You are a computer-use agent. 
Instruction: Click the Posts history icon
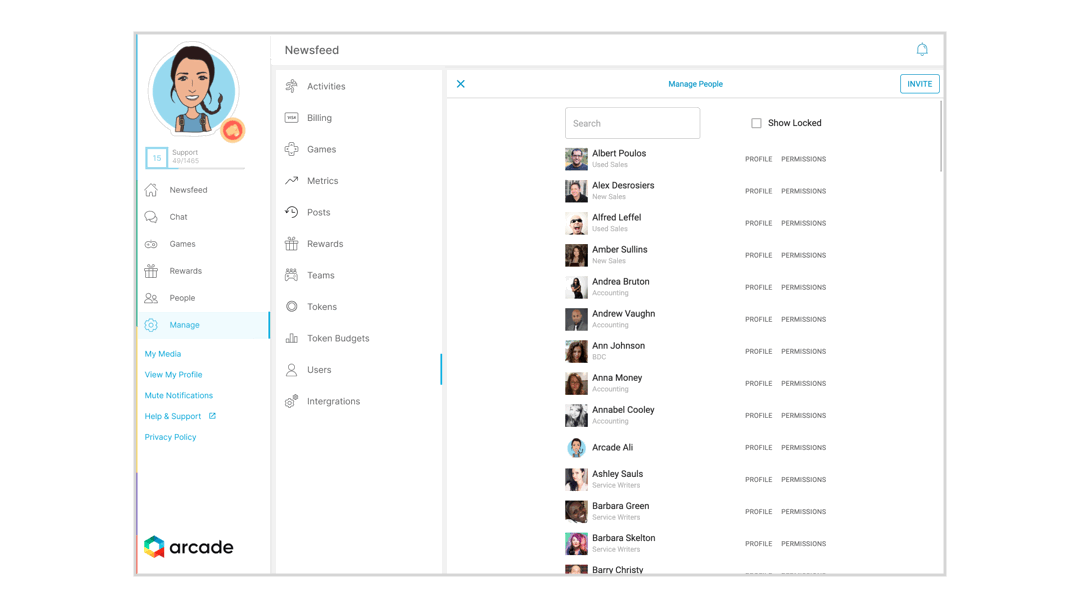point(291,212)
